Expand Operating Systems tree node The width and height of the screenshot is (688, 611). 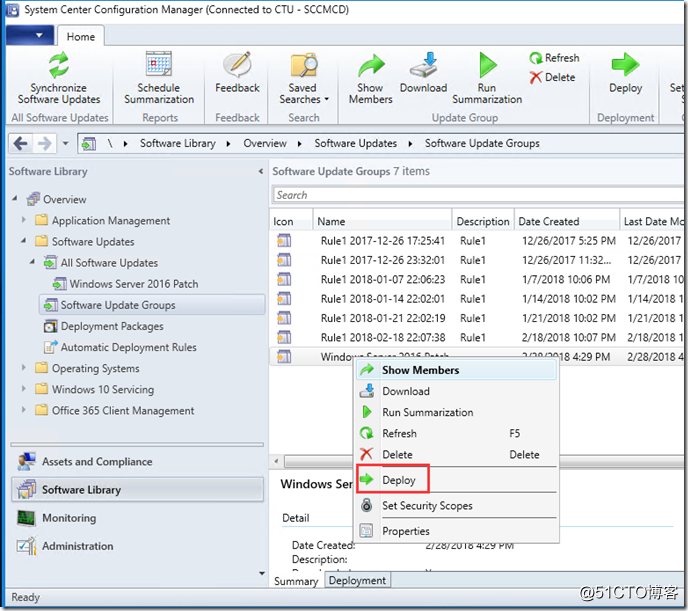(x=24, y=367)
